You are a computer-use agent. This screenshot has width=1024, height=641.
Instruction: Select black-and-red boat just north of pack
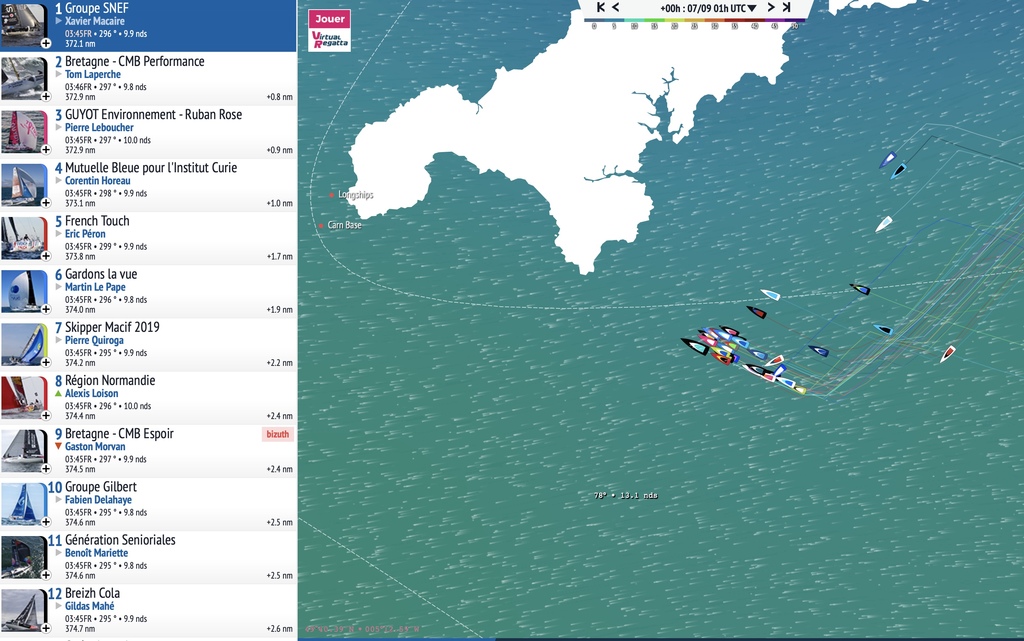pyautogui.click(x=756, y=312)
